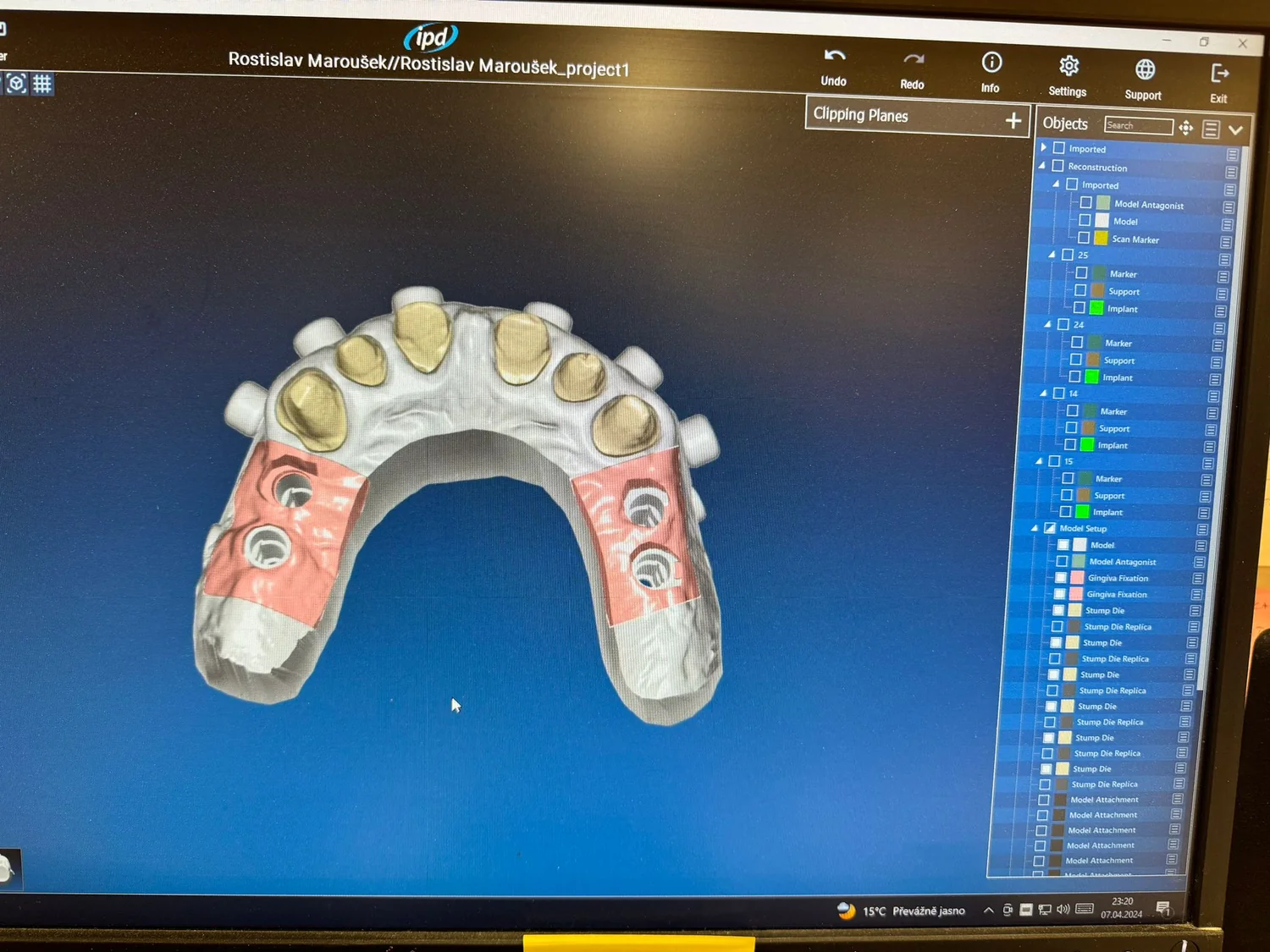
Task: Click the Undo label in top toolbar
Action: pos(833,81)
